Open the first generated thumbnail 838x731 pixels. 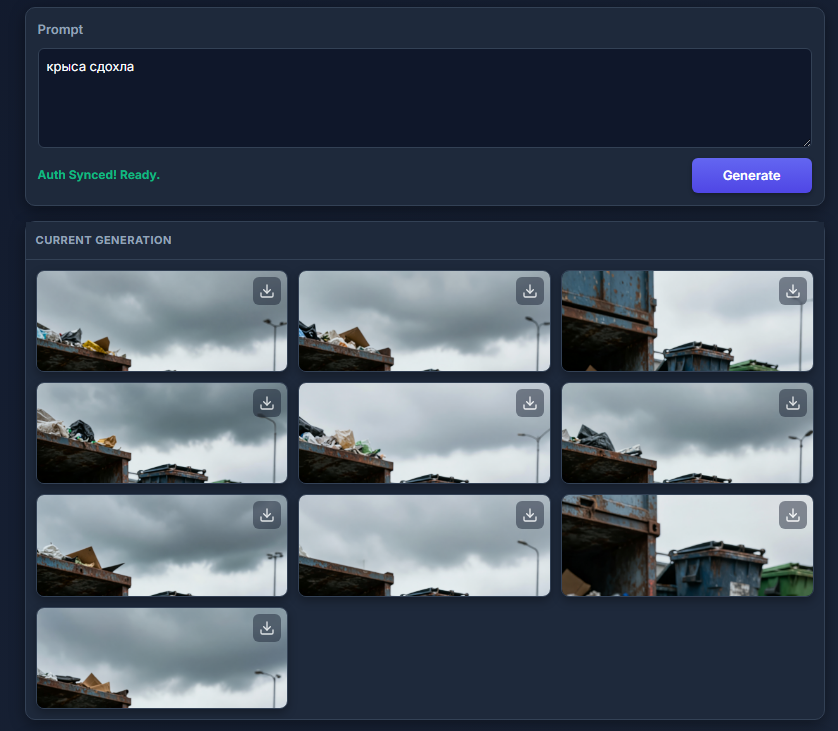tap(162, 321)
